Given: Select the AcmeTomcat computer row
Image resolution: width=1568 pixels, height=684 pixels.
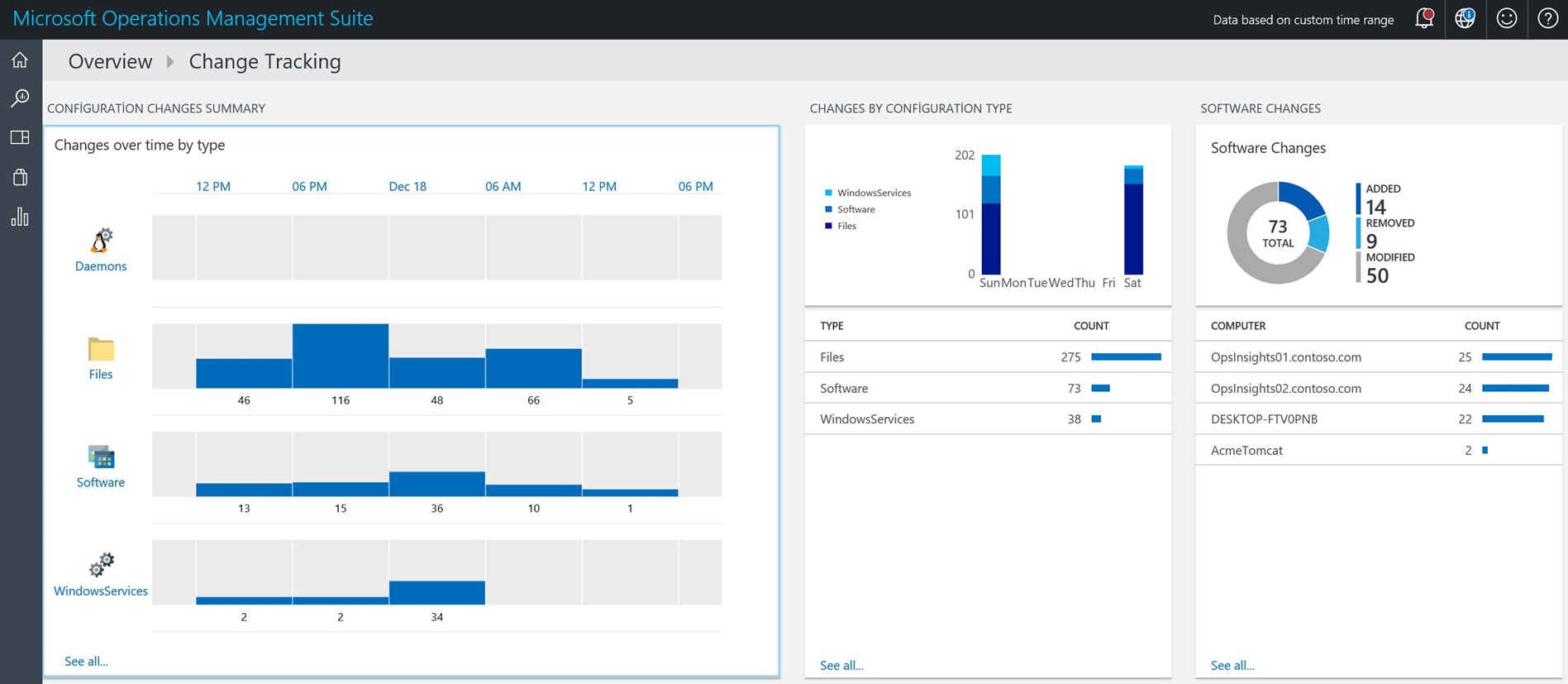Looking at the screenshot, I should [1378, 451].
